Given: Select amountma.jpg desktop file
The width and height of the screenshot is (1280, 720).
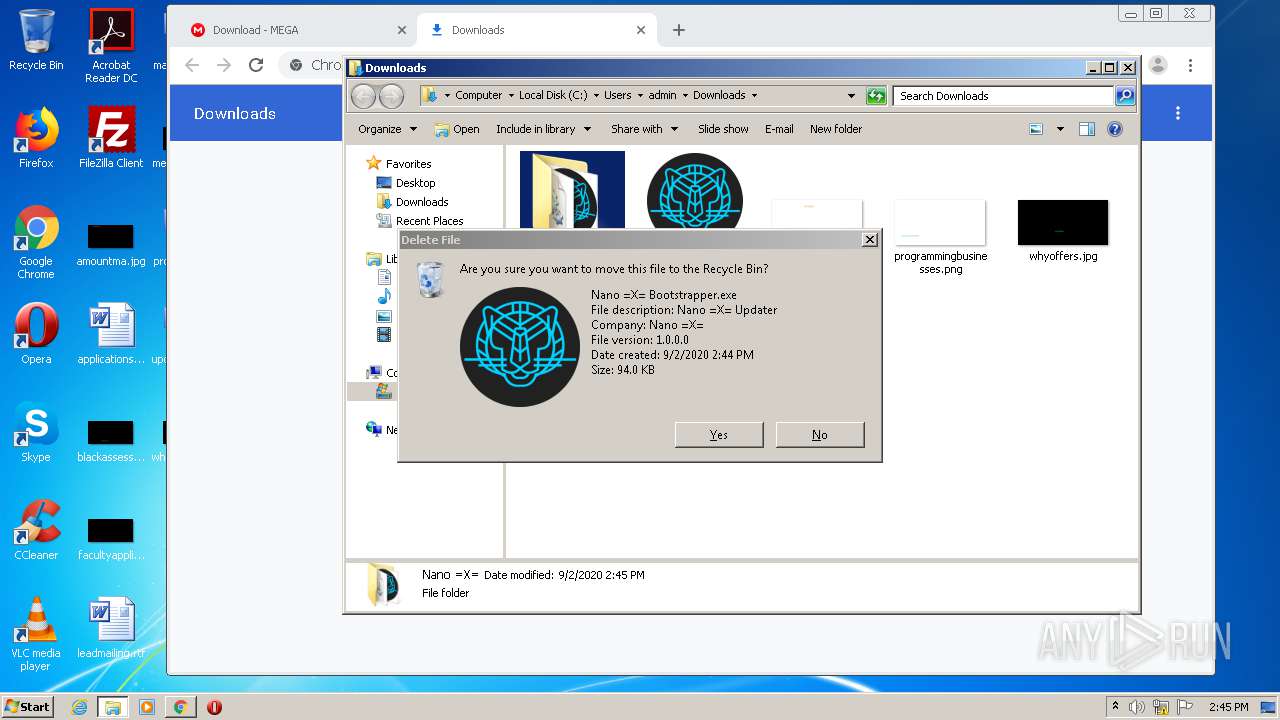Looking at the screenshot, I should point(111,244).
